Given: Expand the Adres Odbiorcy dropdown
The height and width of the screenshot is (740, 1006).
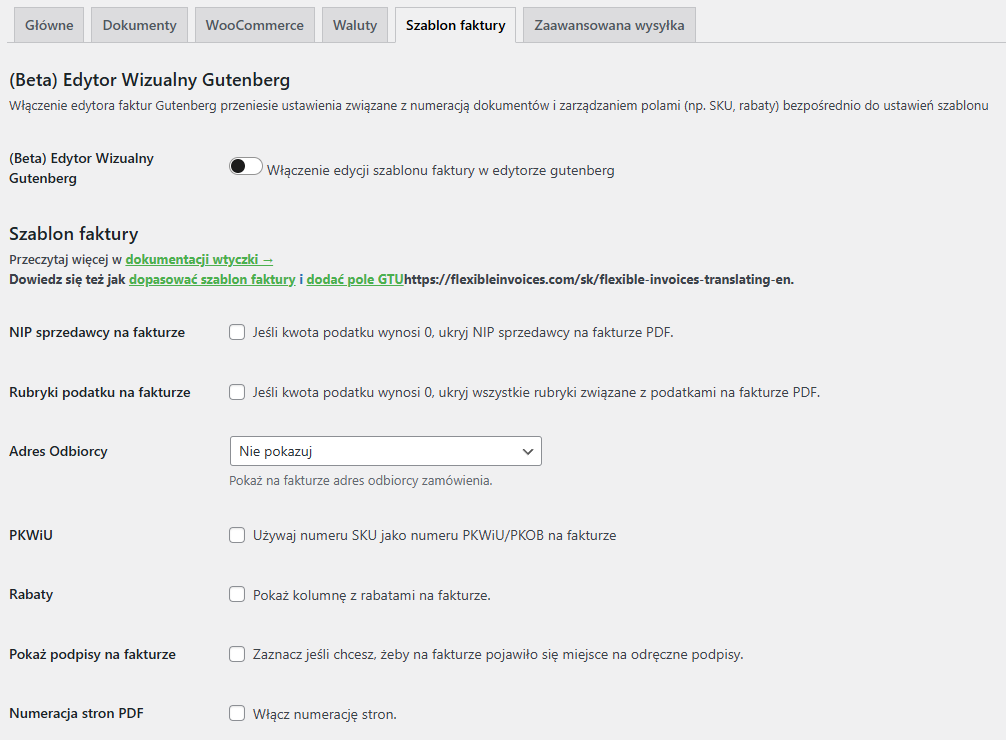Looking at the screenshot, I should click(385, 451).
